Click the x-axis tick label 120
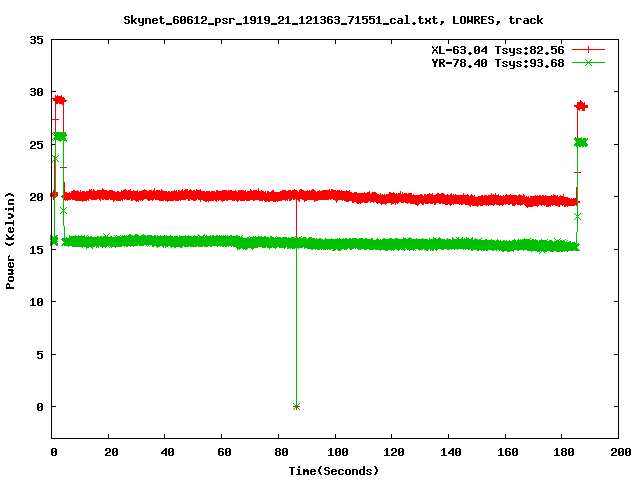This screenshot has height=480, width=640. [x=394, y=452]
